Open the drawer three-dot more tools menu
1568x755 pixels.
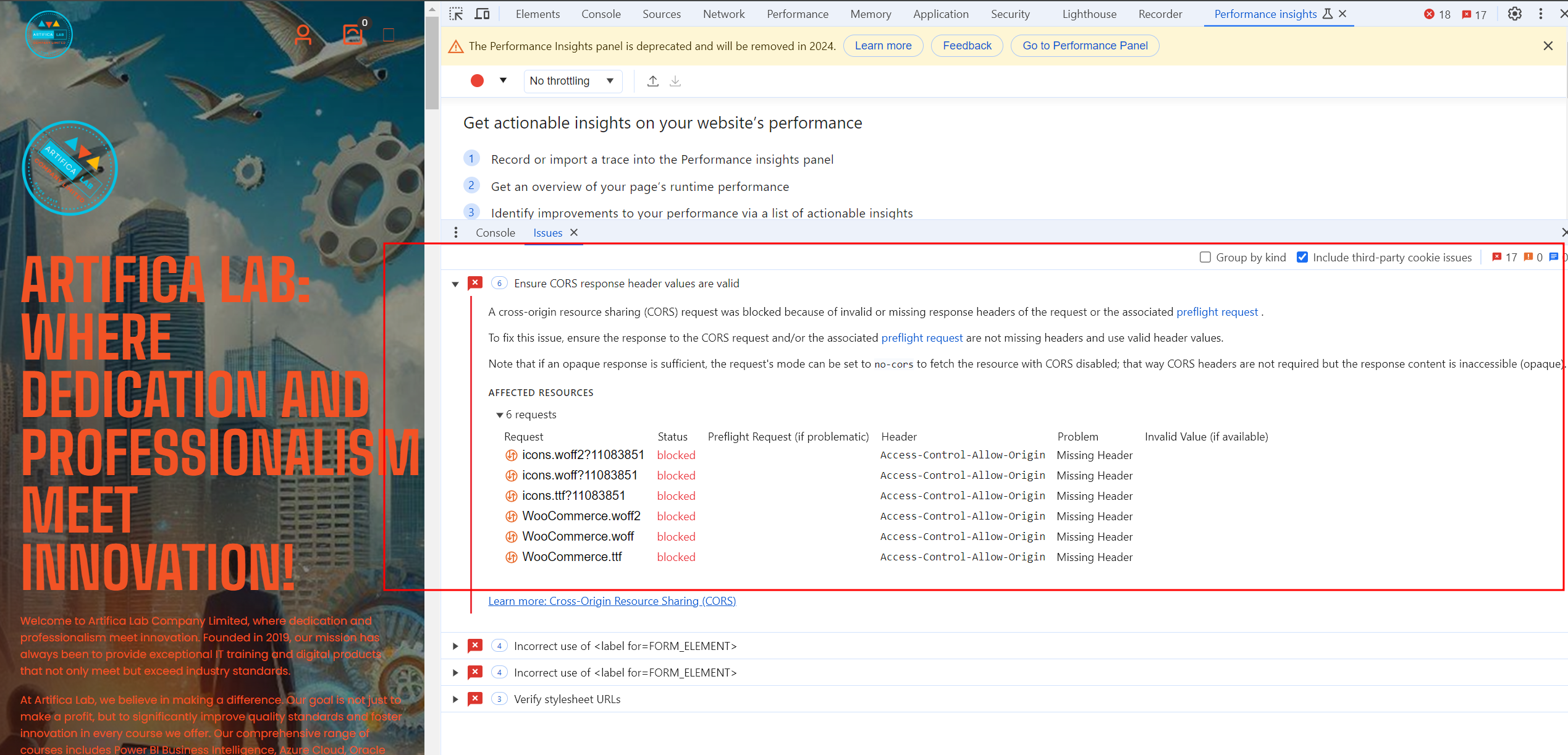(x=456, y=232)
